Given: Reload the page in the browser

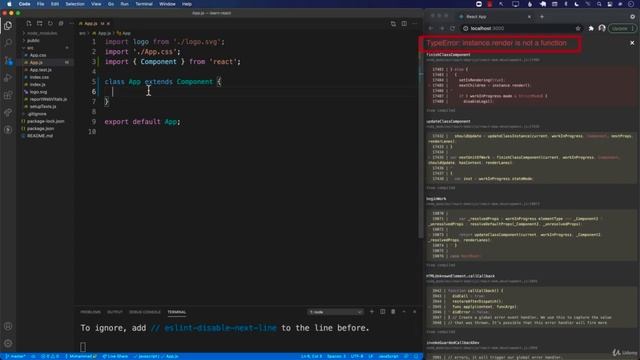Looking at the screenshot, I should click(453, 28).
